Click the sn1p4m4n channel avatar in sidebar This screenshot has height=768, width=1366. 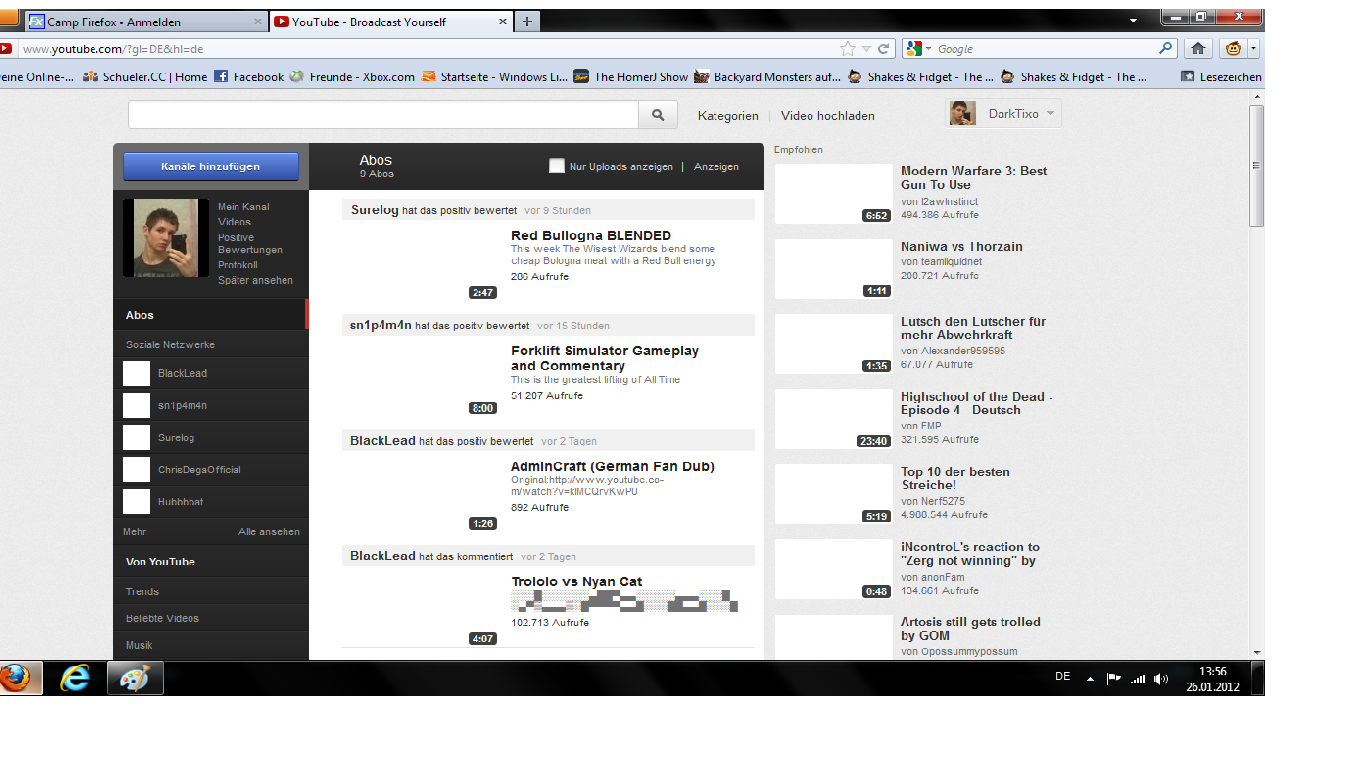tap(136, 405)
